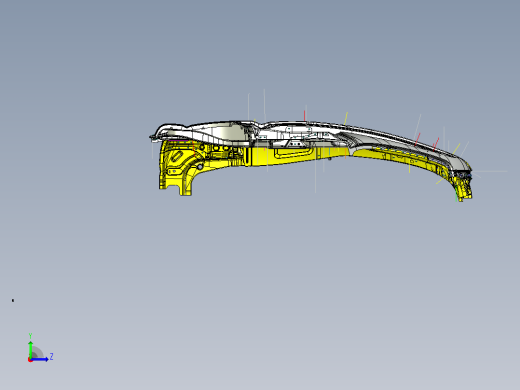This screenshot has height=390, width=520.
Task: Click the red origin ball of the view triad
Action: coord(30,360)
